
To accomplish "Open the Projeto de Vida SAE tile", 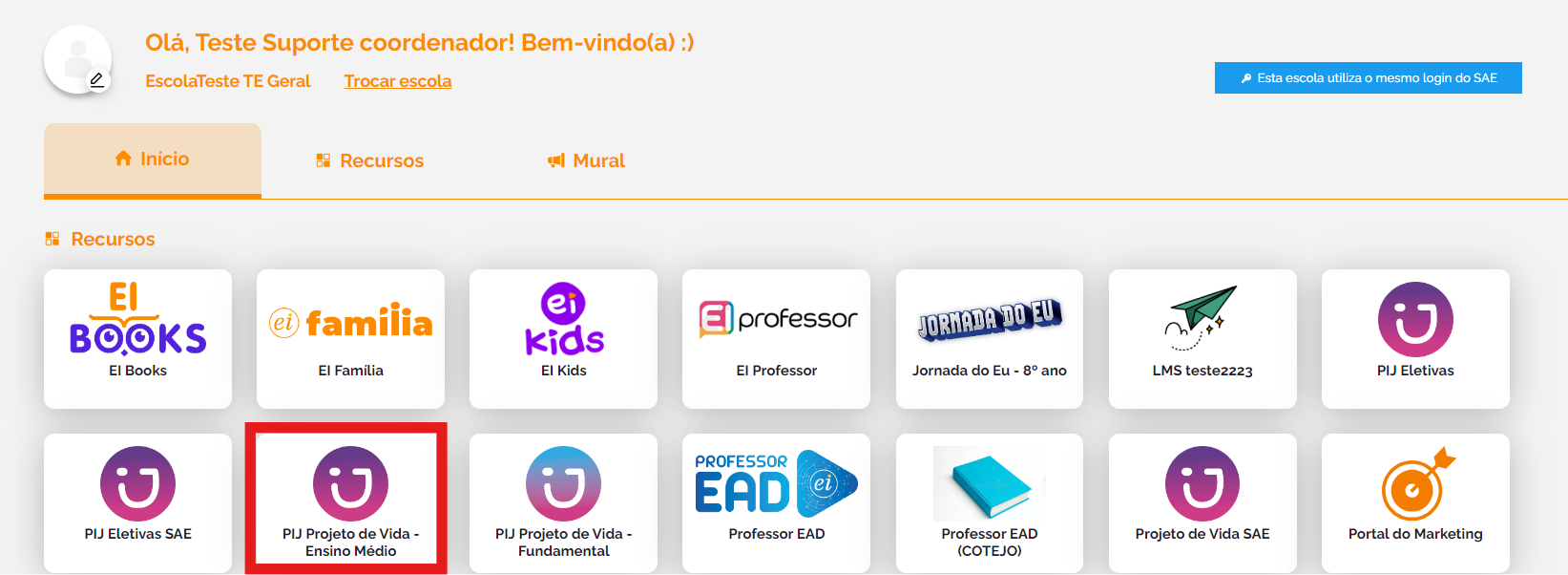I will tap(1202, 503).
